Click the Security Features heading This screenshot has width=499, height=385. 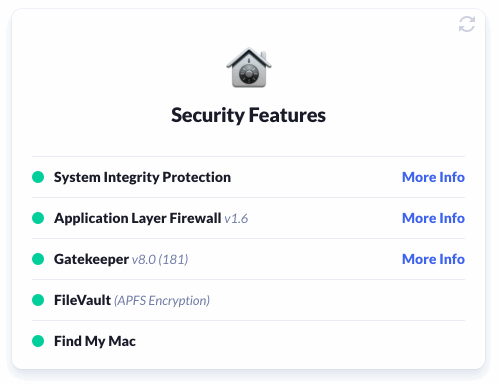click(x=248, y=115)
